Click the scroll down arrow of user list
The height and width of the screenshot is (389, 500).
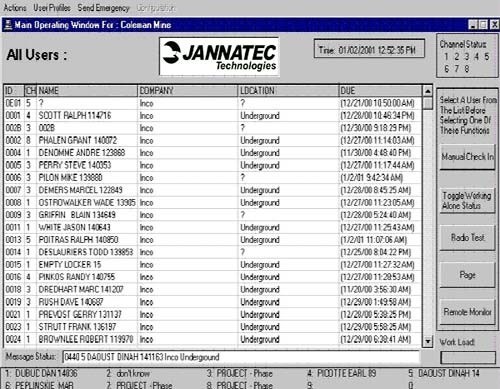click(427, 341)
